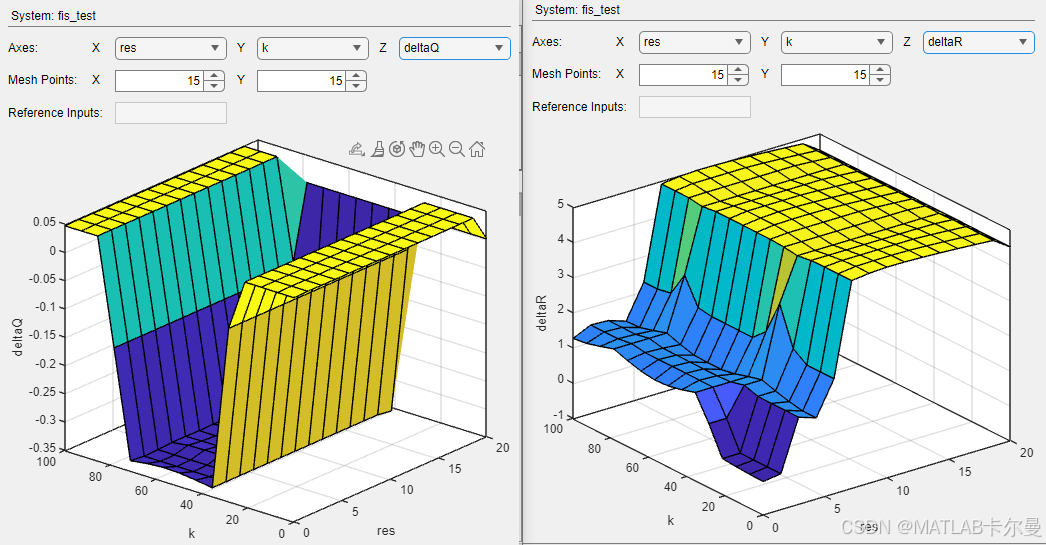Decrease Y mesh points in deltaQ panel
This screenshot has height=545, width=1046.
tap(356, 86)
